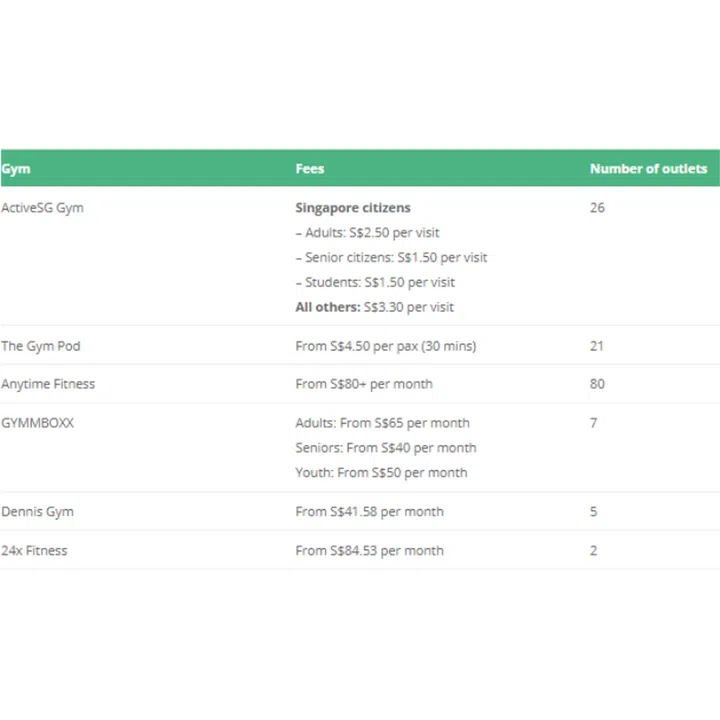
Task: Select the ActiveSG Gym name cell
Action: click(42, 208)
